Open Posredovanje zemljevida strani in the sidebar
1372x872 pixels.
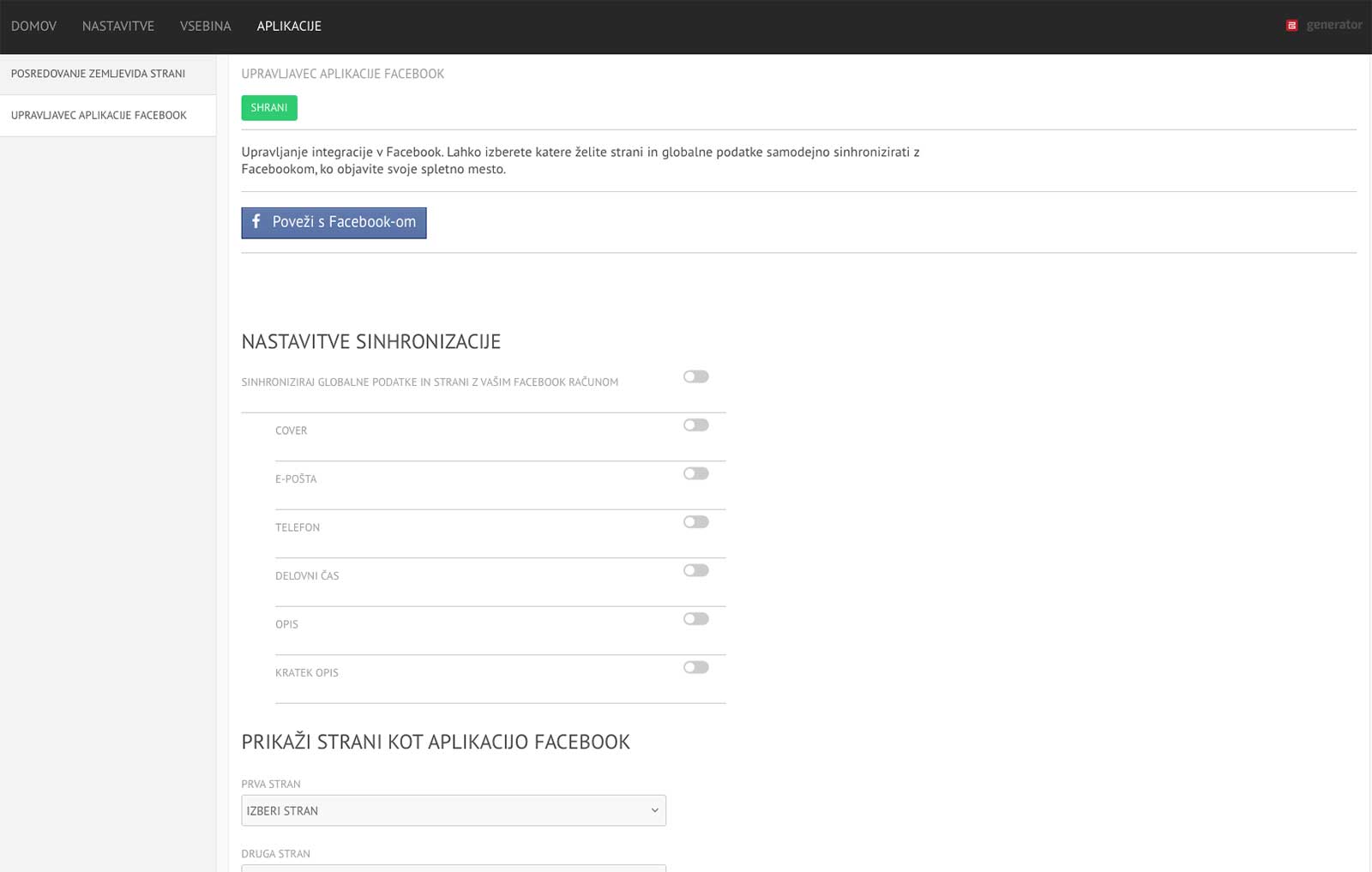coord(108,74)
